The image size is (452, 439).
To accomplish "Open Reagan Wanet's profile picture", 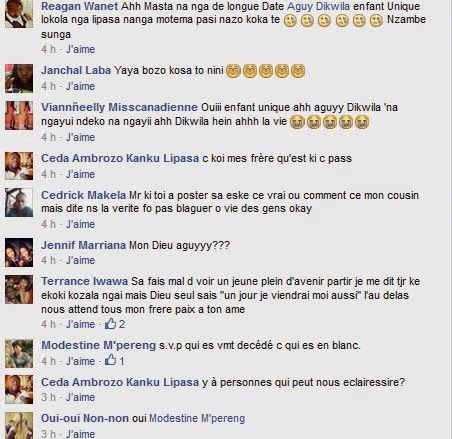I will (19, 14).
